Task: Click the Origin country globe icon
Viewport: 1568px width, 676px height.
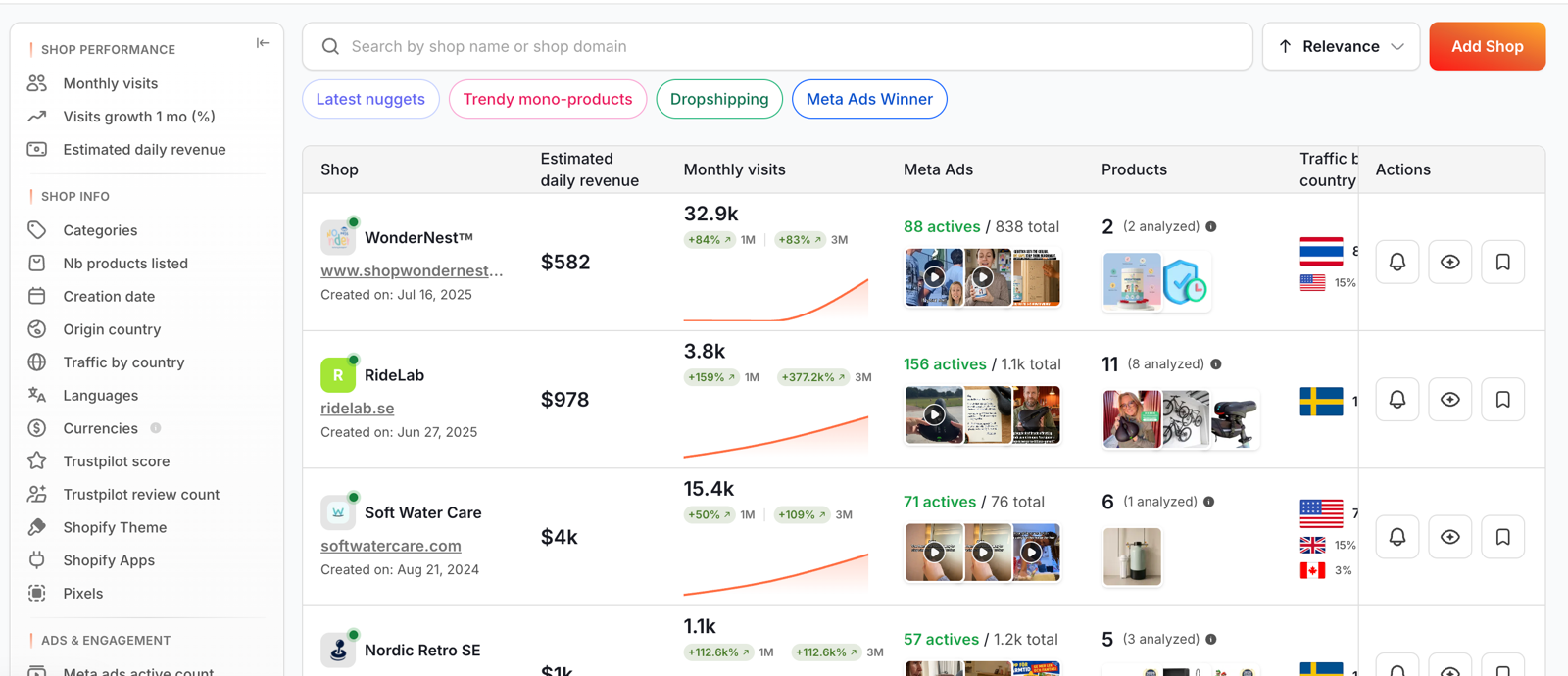Action: [x=37, y=329]
